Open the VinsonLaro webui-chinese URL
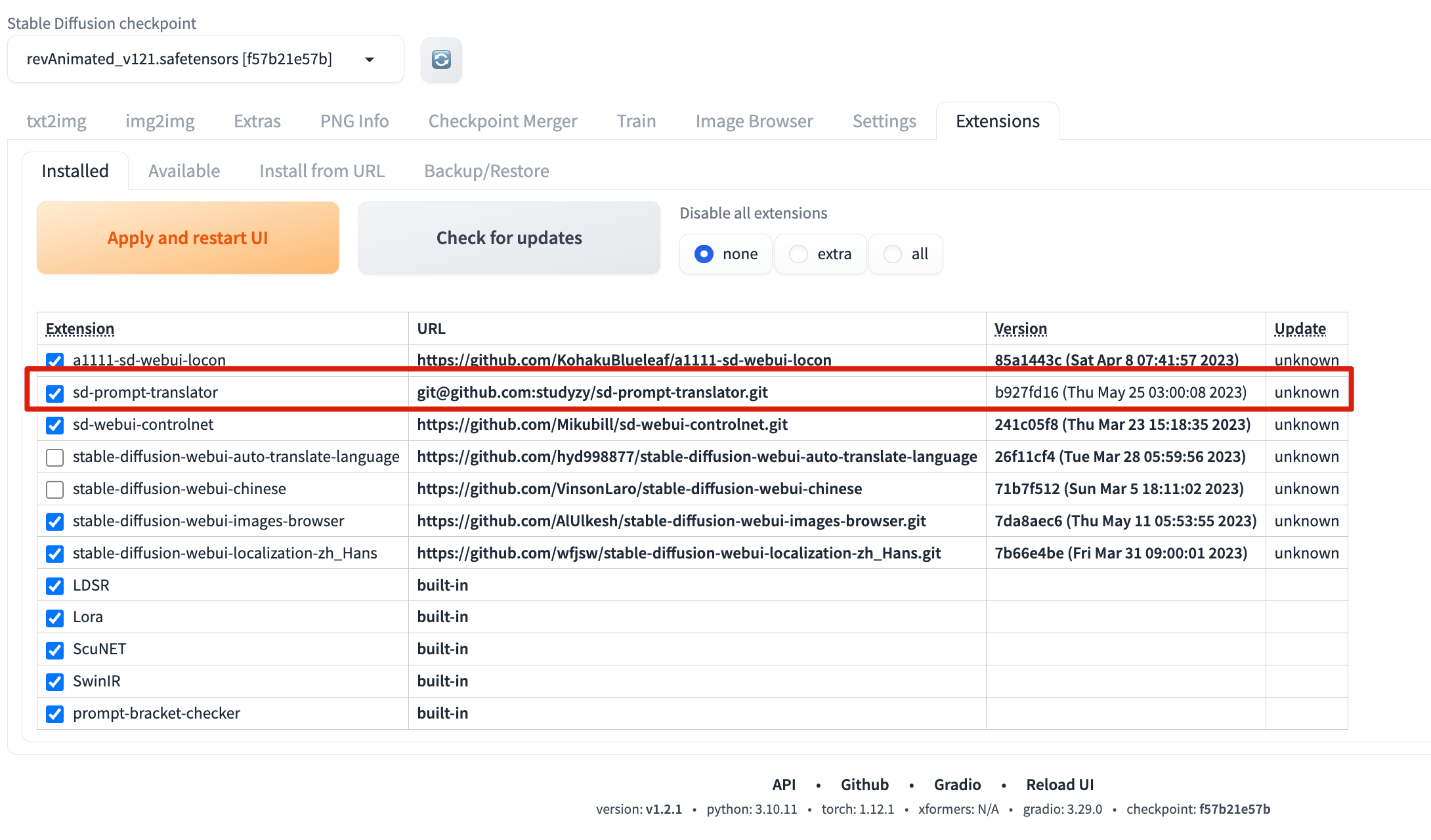This screenshot has width=1431, height=840. pos(639,489)
